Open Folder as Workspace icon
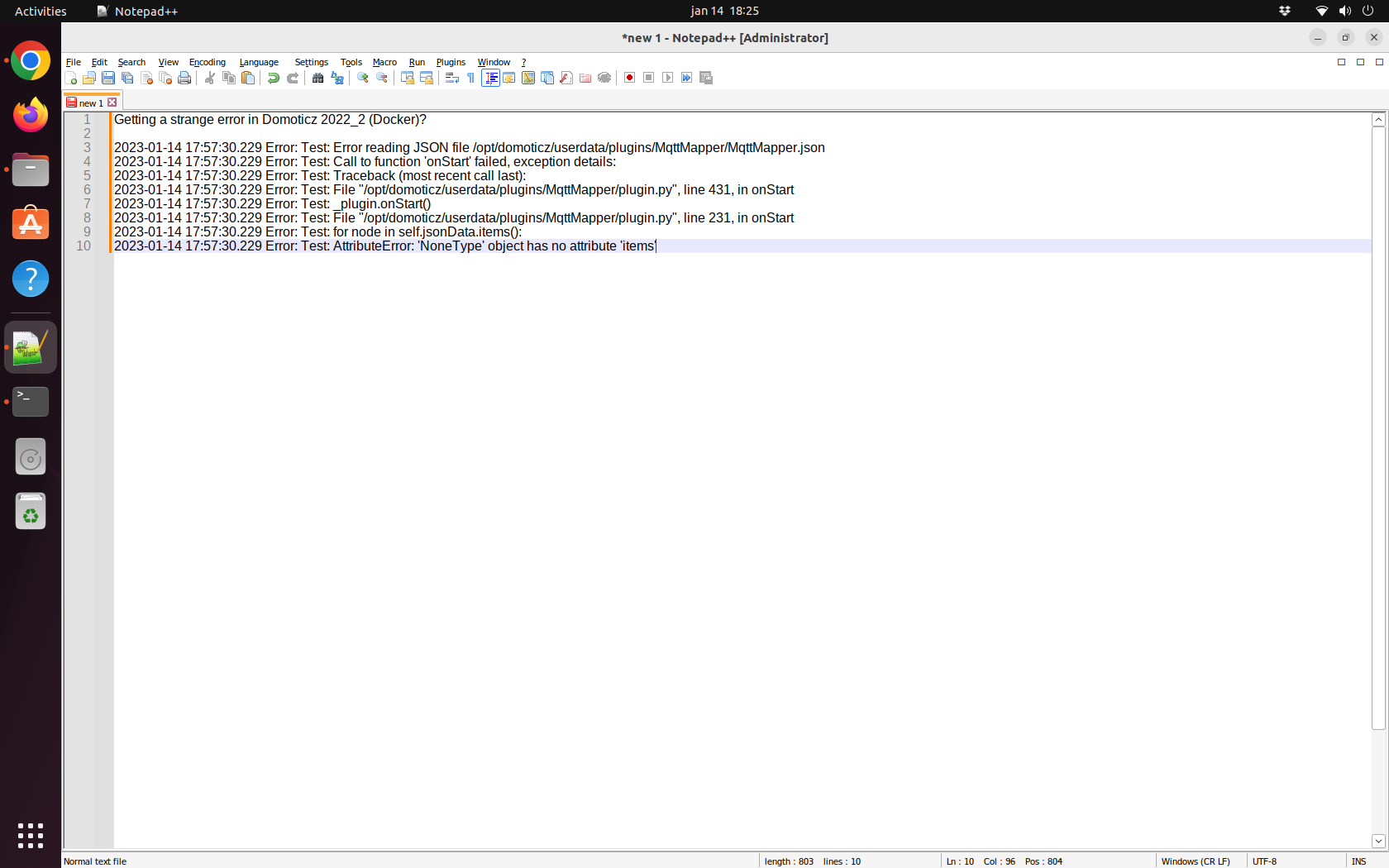The width and height of the screenshot is (1389, 868). (585, 78)
